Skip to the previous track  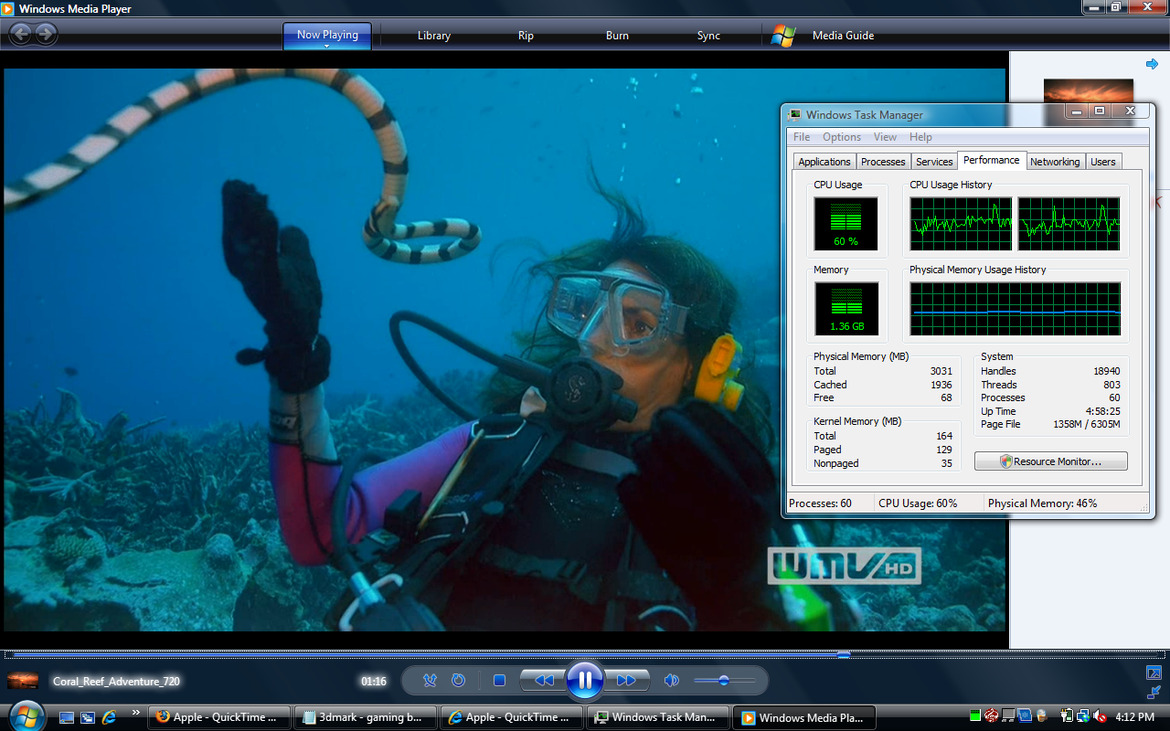coord(544,680)
